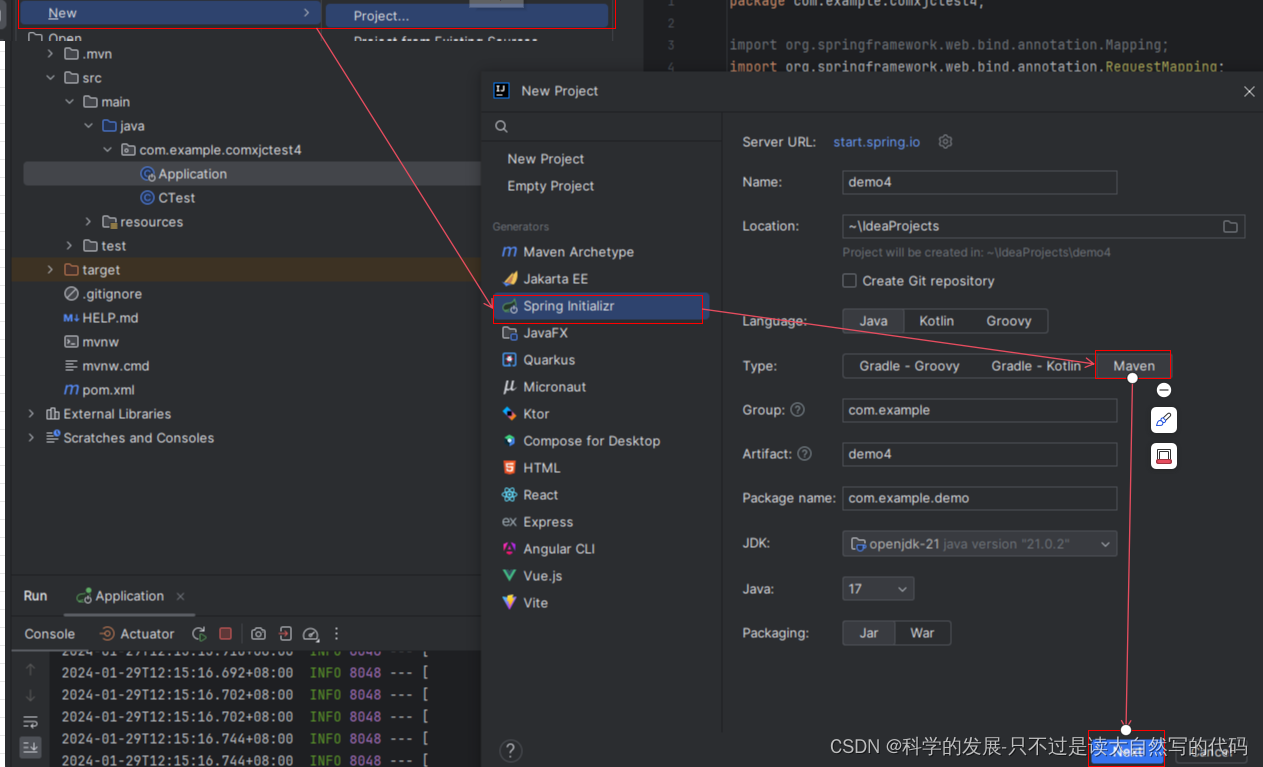This screenshot has width=1263, height=767.
Task: Open the profiler gauge icon in Run toolbar
Action: [x=311, y=634]
